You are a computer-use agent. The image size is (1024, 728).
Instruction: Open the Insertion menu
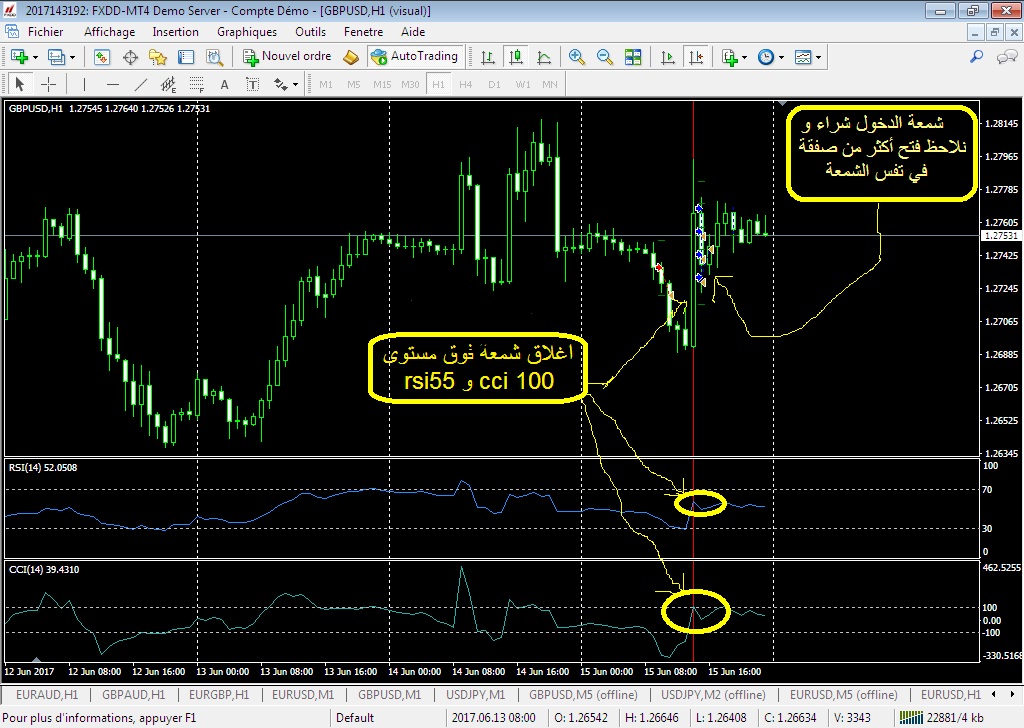pyautogui.click(x=175, y=32)
